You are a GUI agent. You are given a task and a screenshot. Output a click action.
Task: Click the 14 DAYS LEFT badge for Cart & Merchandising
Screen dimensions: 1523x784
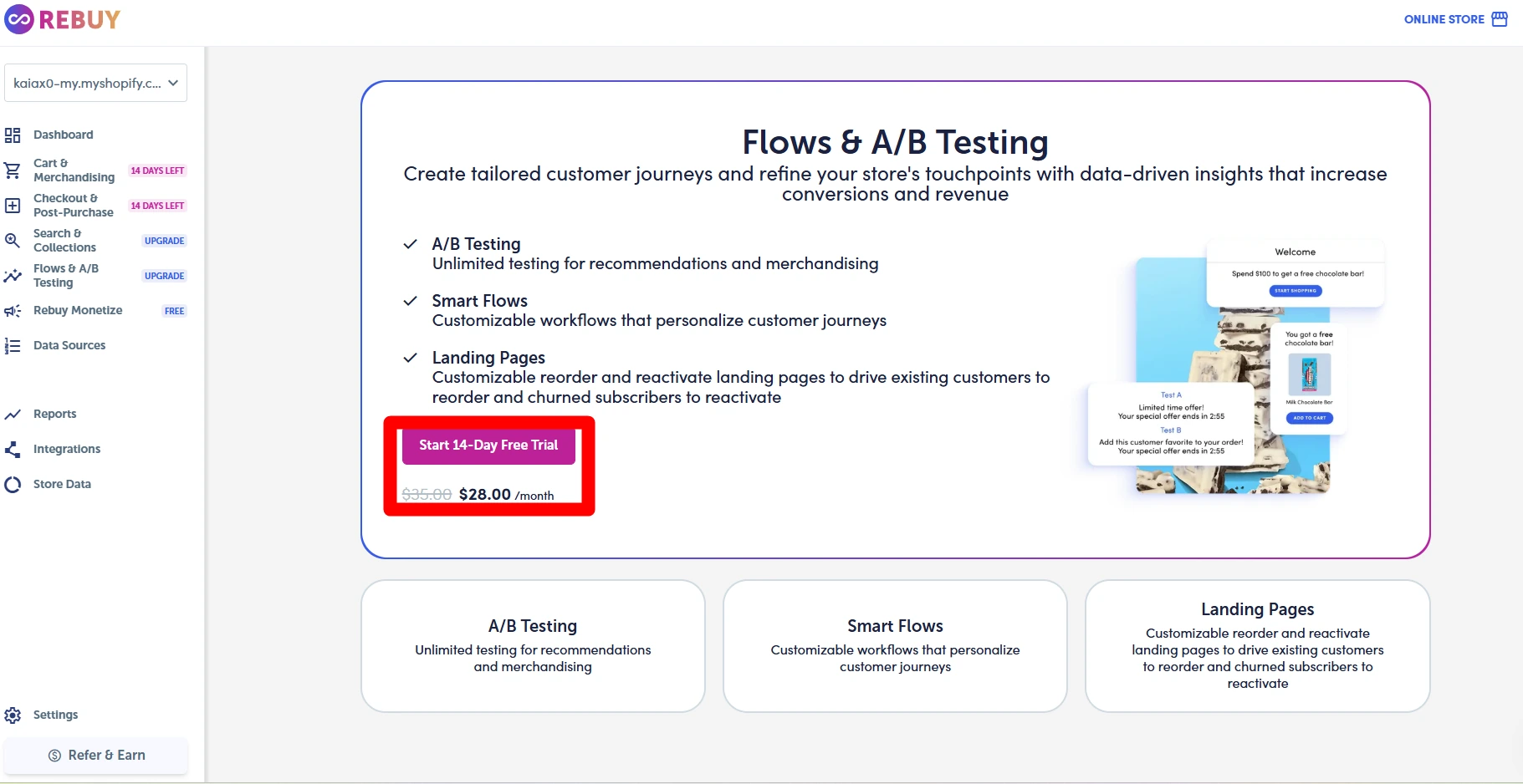(157, 171)
